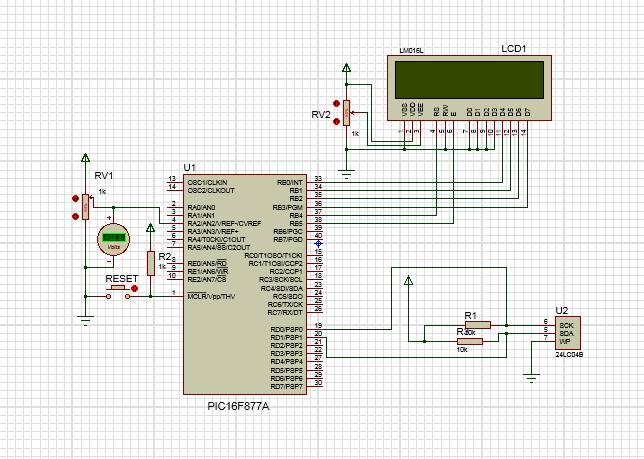Click the DC voltmeter instrument
Viewport: 644px width, 459px height.
click(113, 239)
